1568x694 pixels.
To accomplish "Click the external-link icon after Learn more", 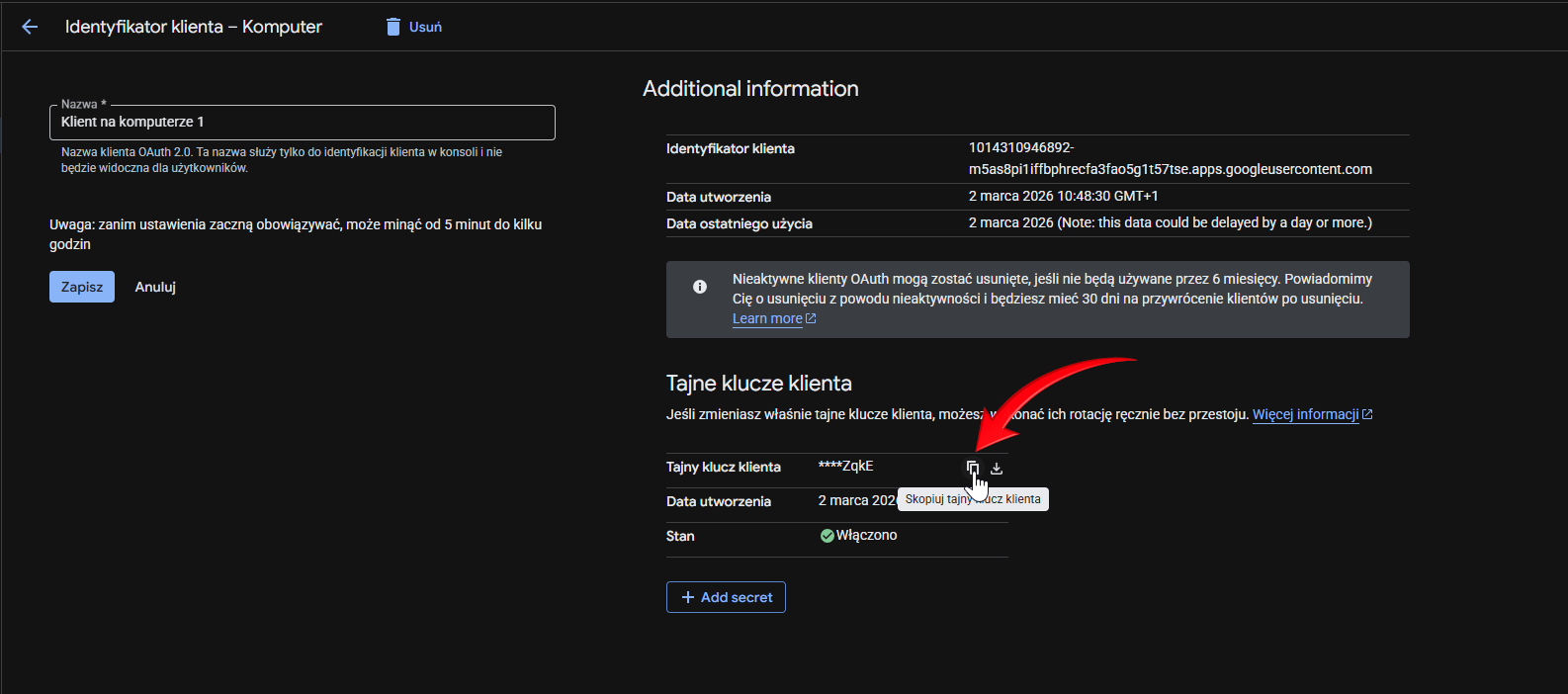I will tap(811, 318).
